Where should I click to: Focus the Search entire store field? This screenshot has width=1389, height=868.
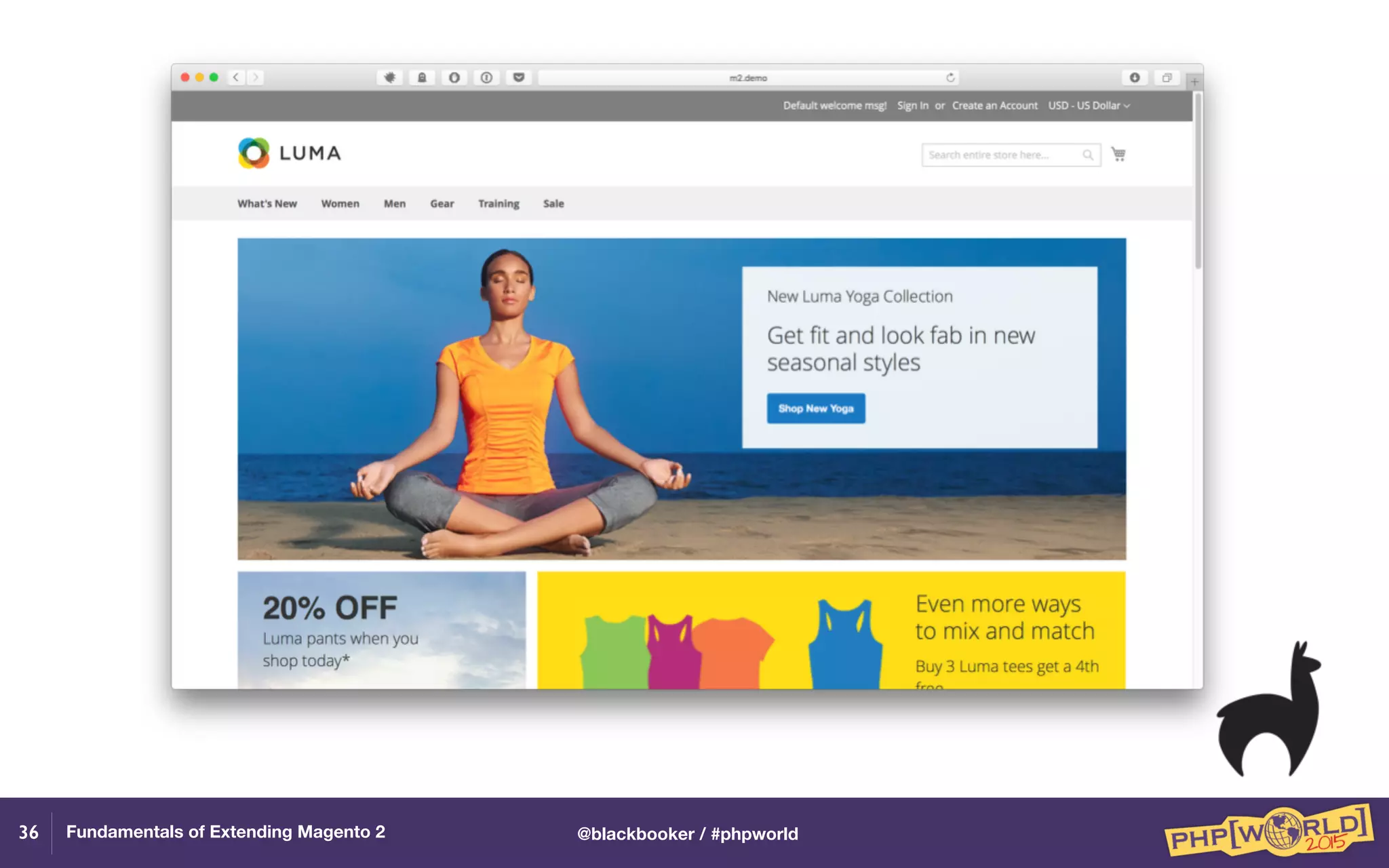point(1011,155)
